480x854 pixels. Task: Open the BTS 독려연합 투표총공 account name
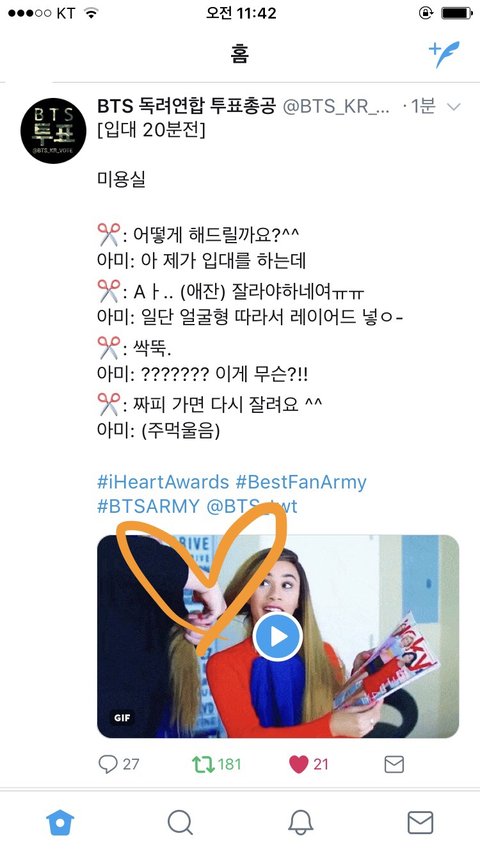click(187, 106)
